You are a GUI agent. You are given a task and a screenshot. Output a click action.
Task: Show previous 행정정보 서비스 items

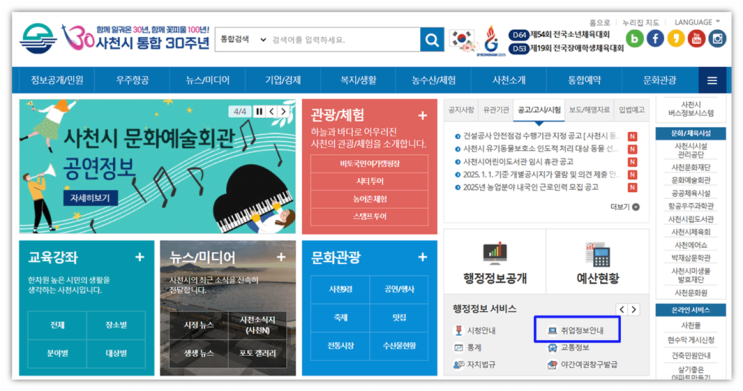622,309
